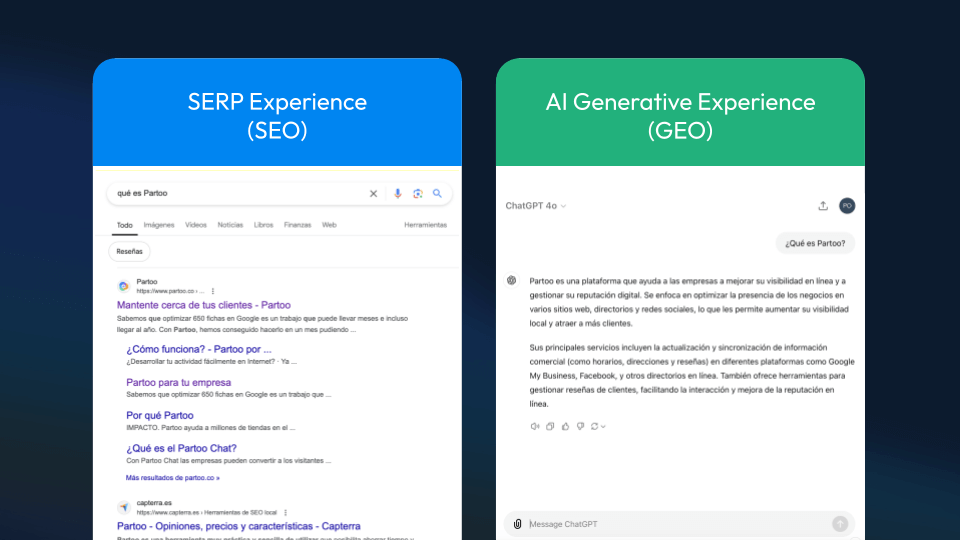The width and height of the screenshot is (960, 540).
Task: Switch to the Web tab
Action: click(329, 225)
